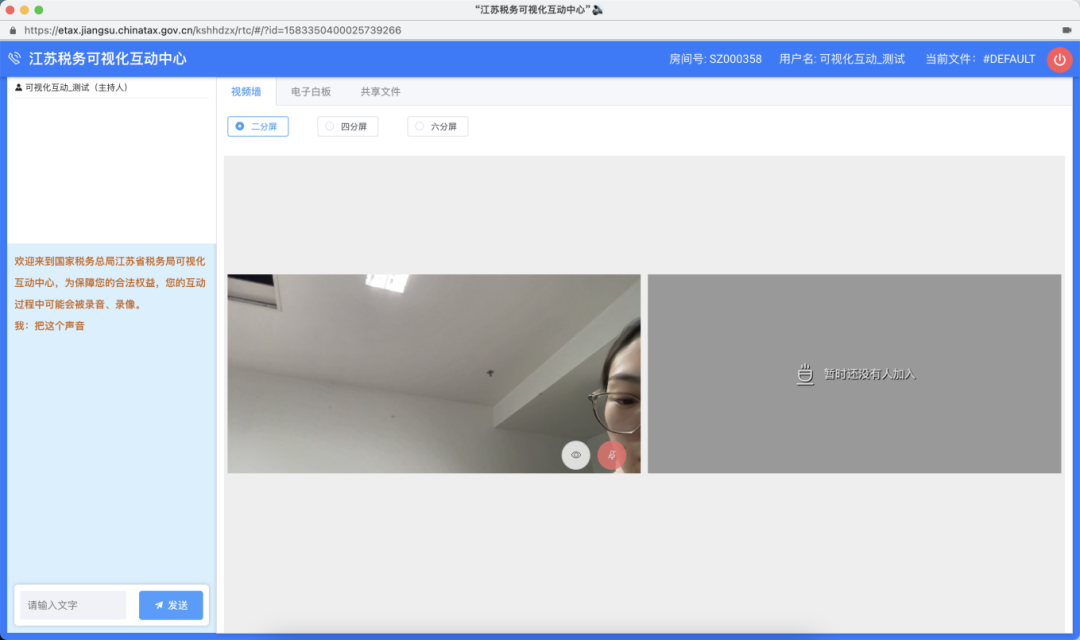Switch to the 电子白板 tab
Screen dimensions: 1080x640
[x=311, y=92]
